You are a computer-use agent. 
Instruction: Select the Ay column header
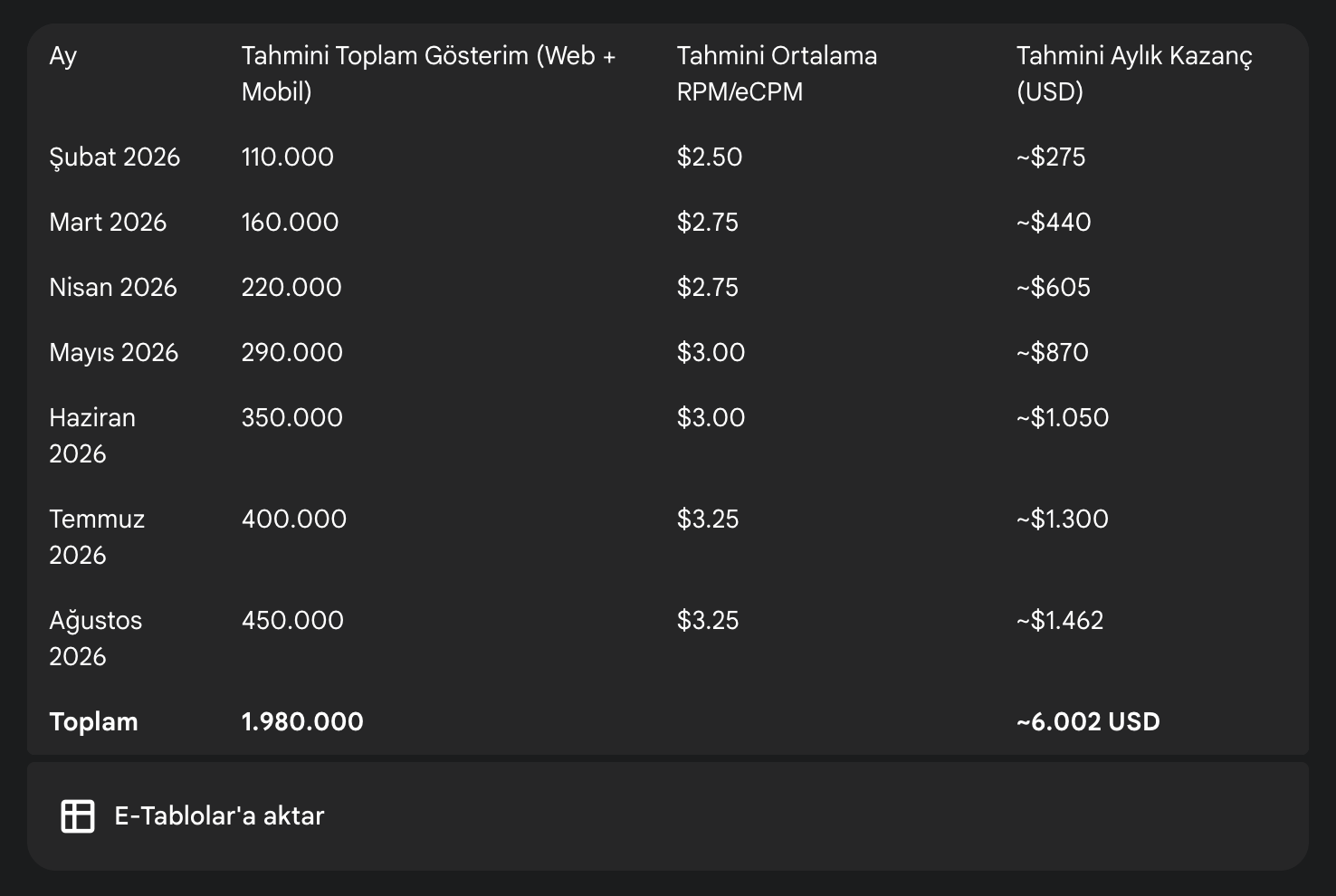[63, 56]
